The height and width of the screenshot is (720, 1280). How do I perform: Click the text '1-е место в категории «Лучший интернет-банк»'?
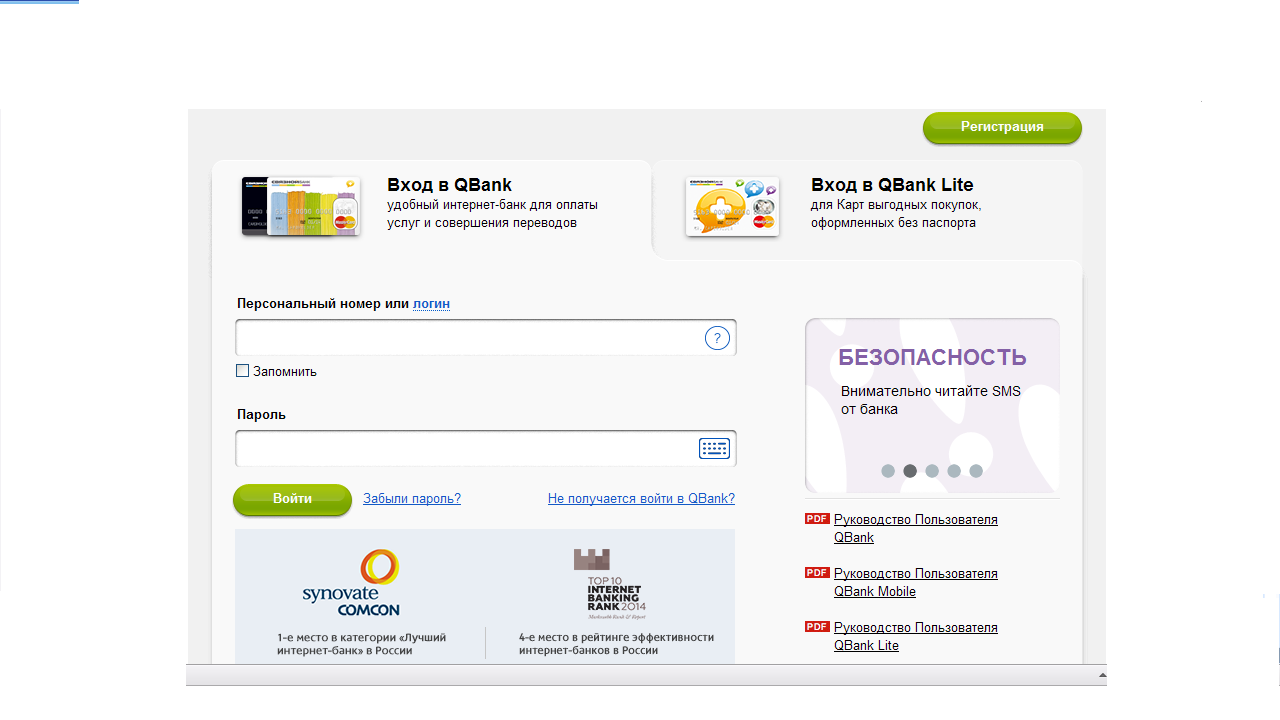[x=362, y=644]
